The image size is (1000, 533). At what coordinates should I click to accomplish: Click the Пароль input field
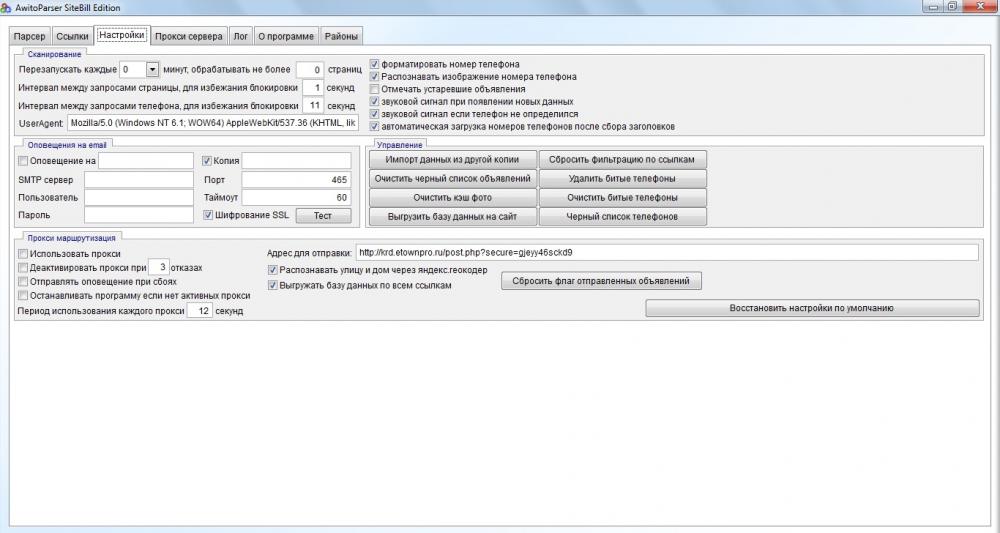pos(138,215)
